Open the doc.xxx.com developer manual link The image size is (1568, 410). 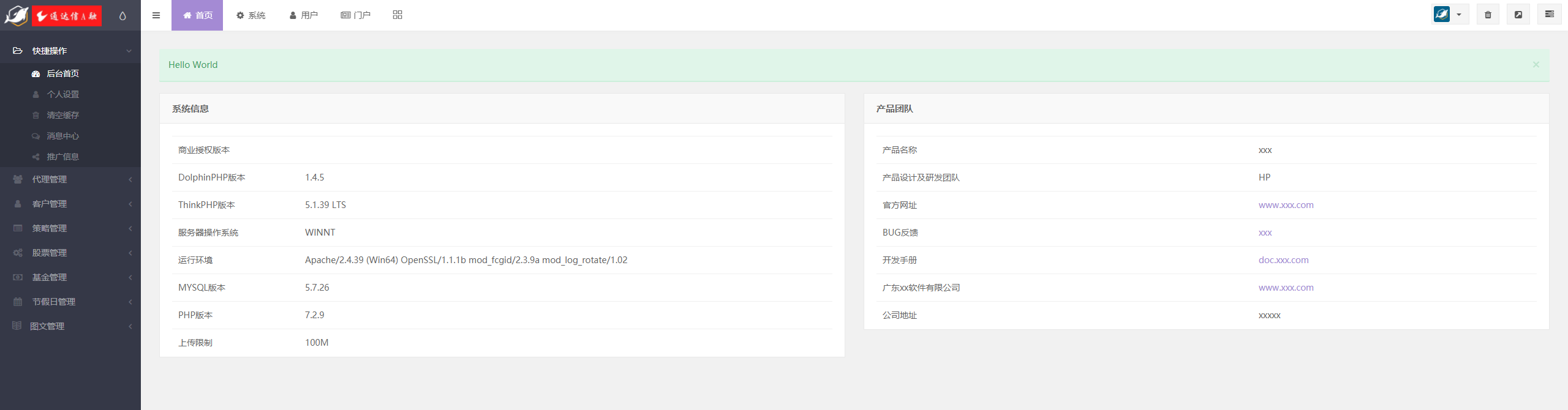click(1283, 260)
